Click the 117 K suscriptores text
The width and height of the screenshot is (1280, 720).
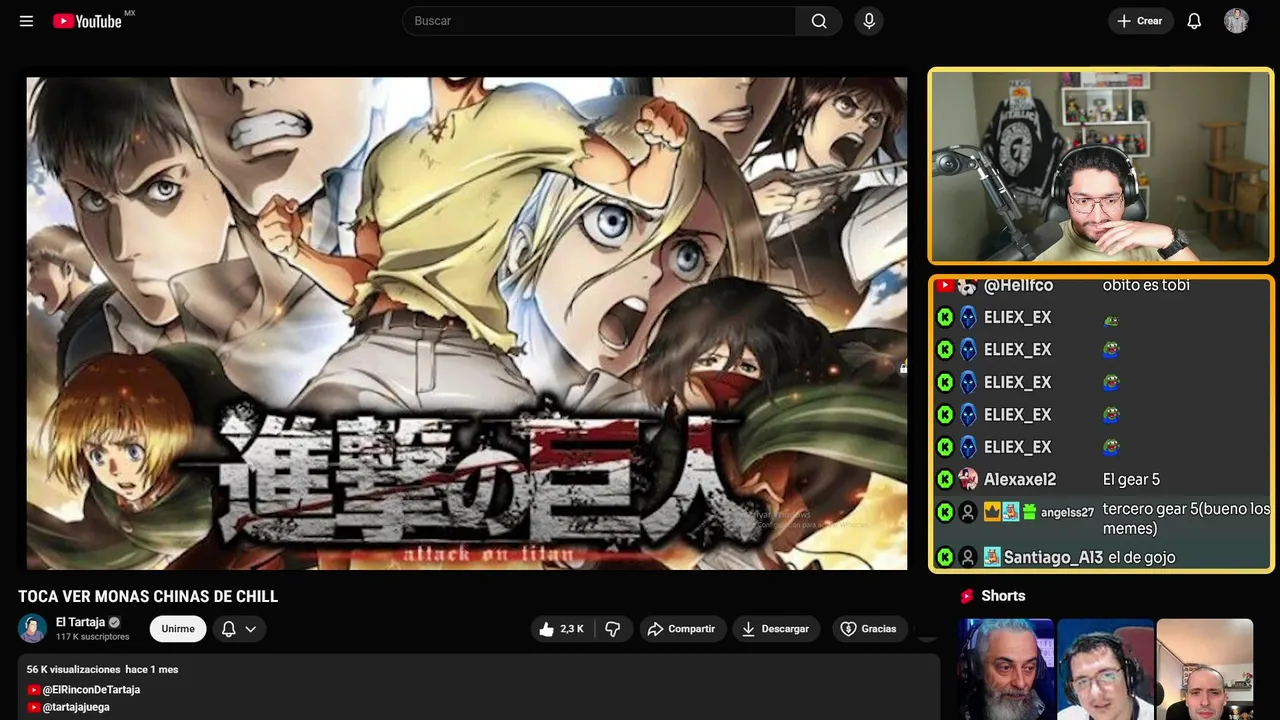(x=93, y=637)
